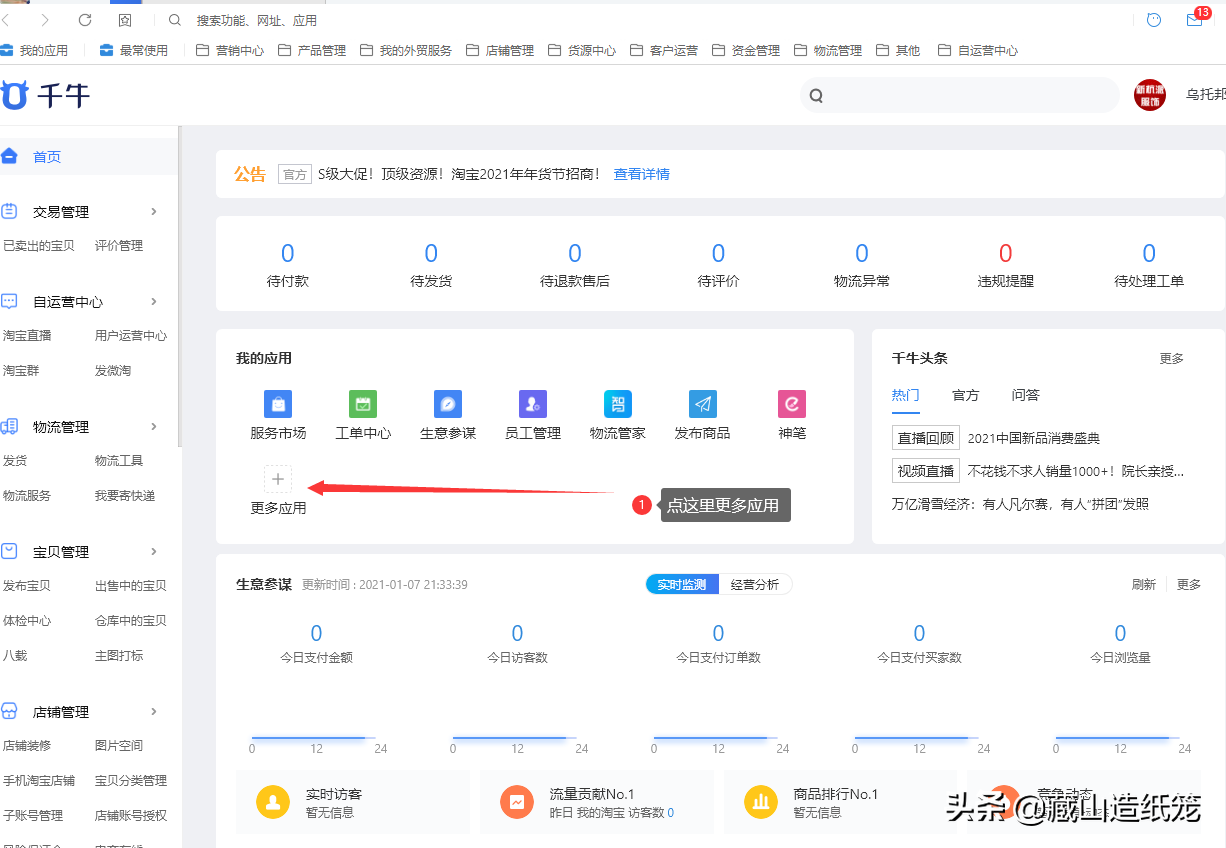Click the 违规提醒 red count
This screenshot has width=1226, height=848.
1006,253
